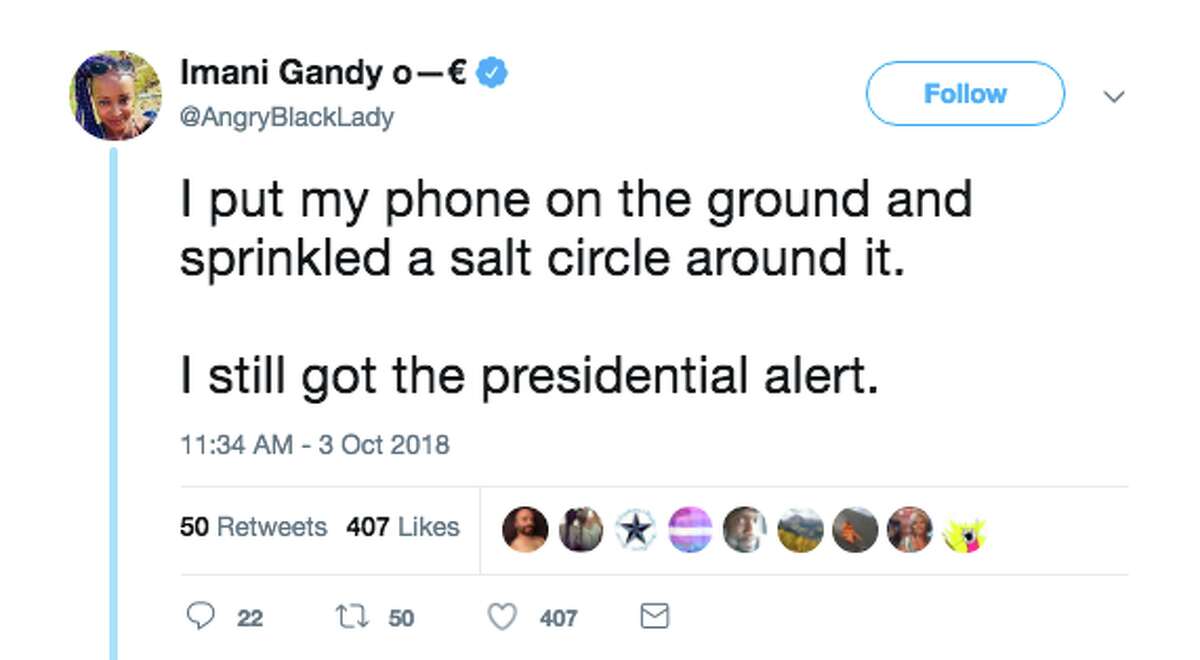Image resolution: width=1200 pixels, height=660 pixels.
Task: Open the tweet timestamp link
Action: click(x=315, y=443)
